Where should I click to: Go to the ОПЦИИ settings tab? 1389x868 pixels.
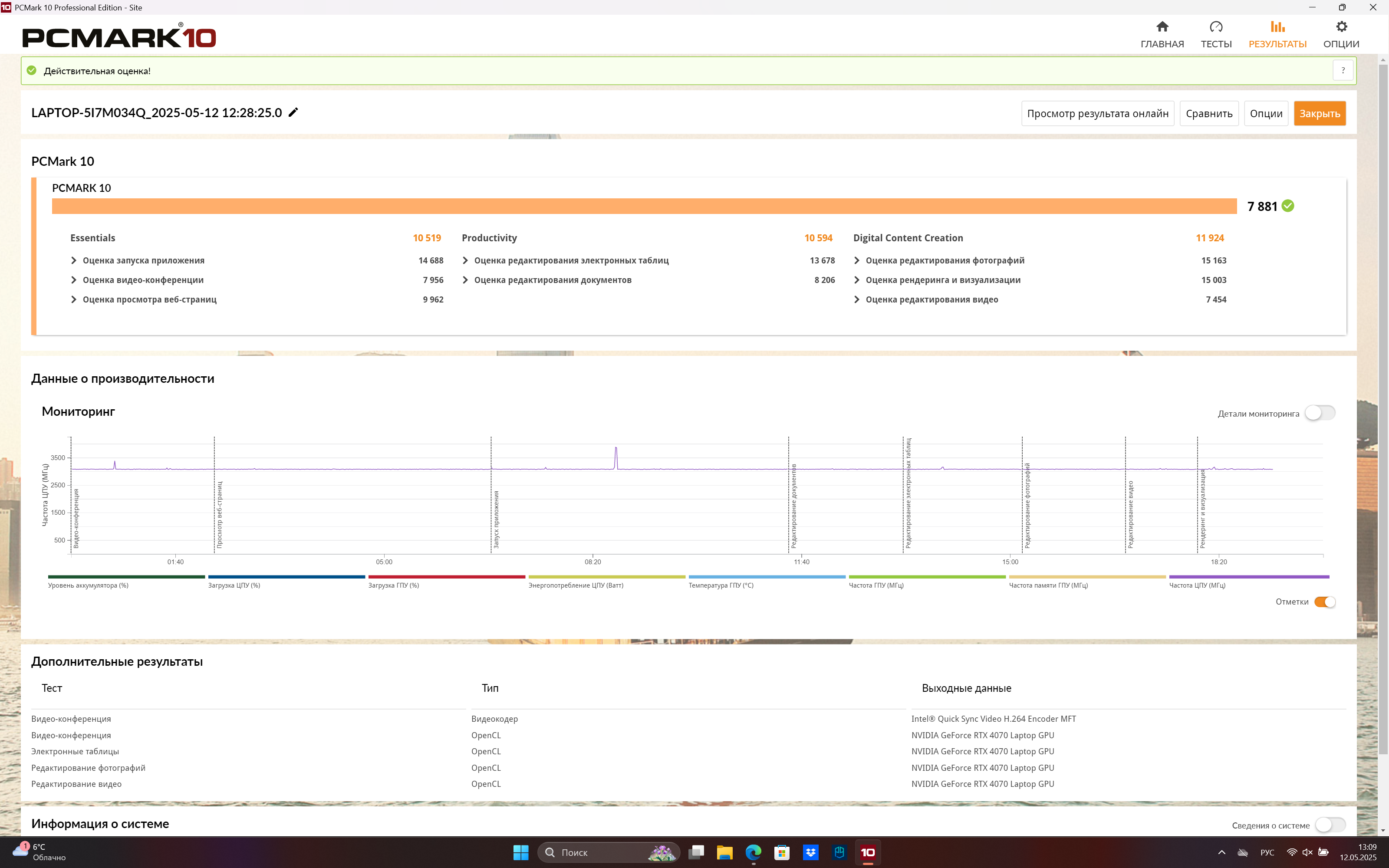click(x=1341, y=34)
